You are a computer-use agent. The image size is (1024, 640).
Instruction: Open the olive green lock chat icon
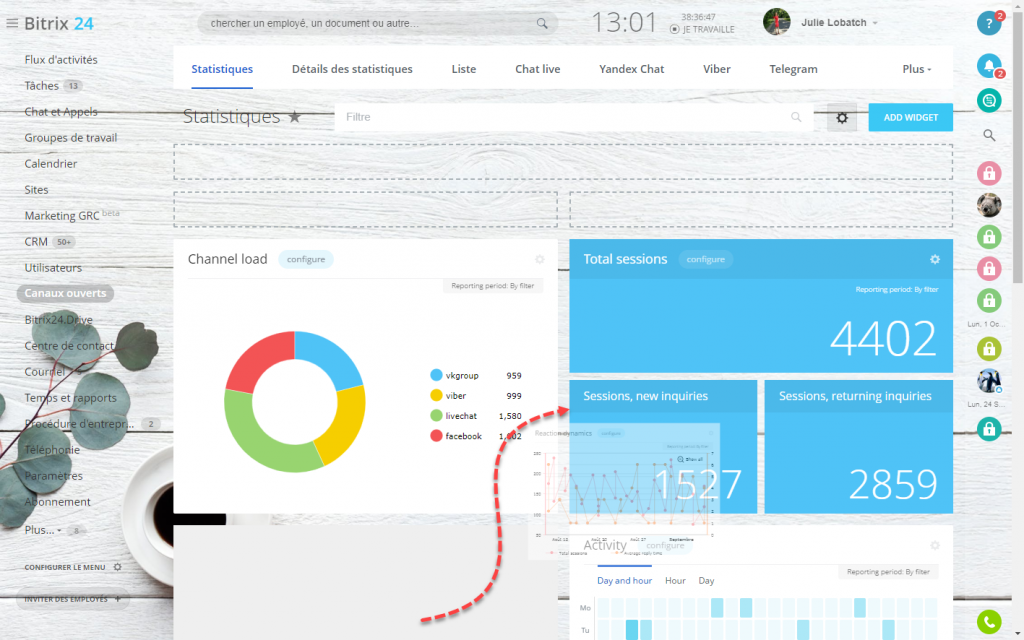tap(989, 348)
